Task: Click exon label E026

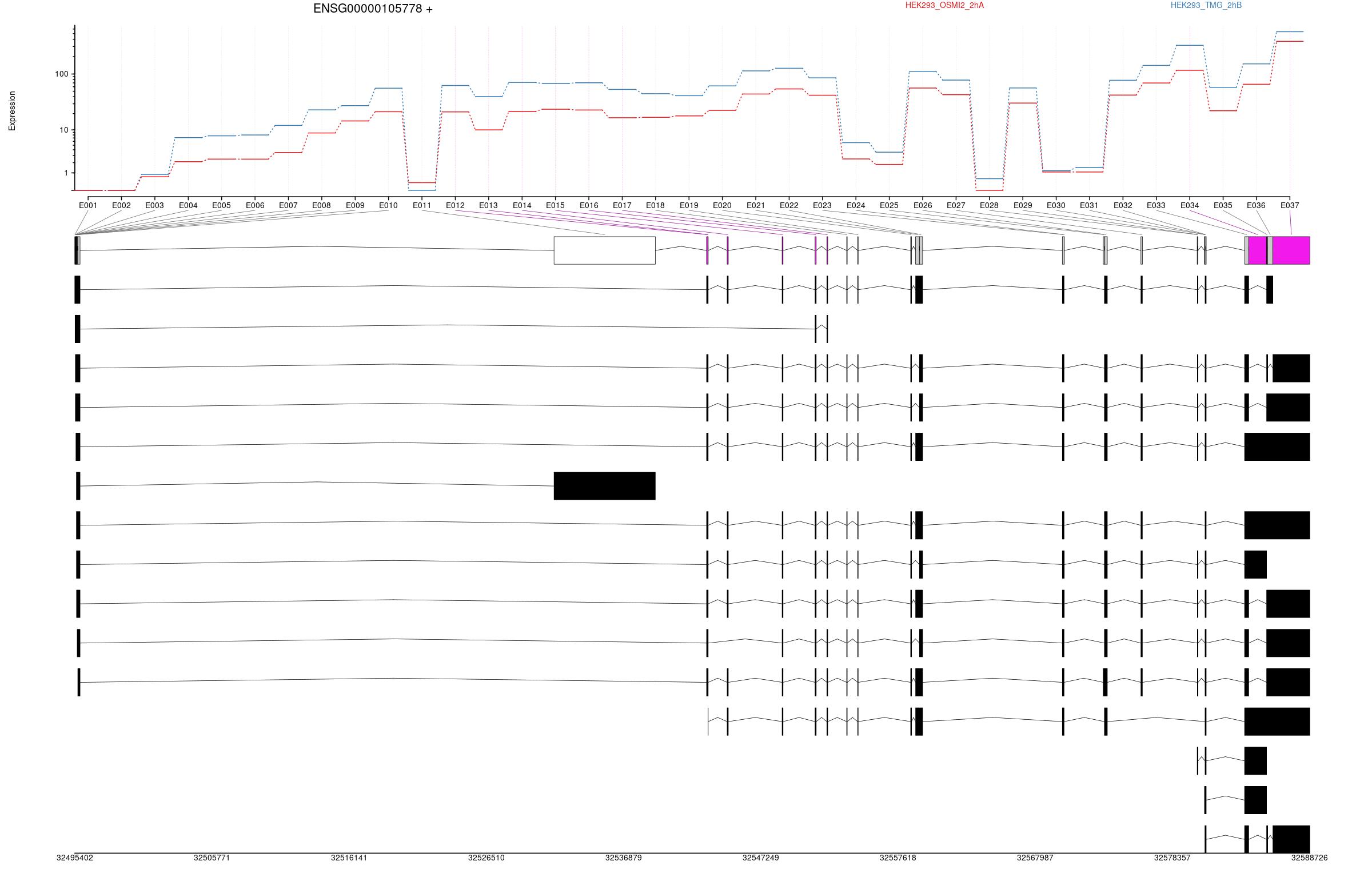Action: tap(923, 205)
